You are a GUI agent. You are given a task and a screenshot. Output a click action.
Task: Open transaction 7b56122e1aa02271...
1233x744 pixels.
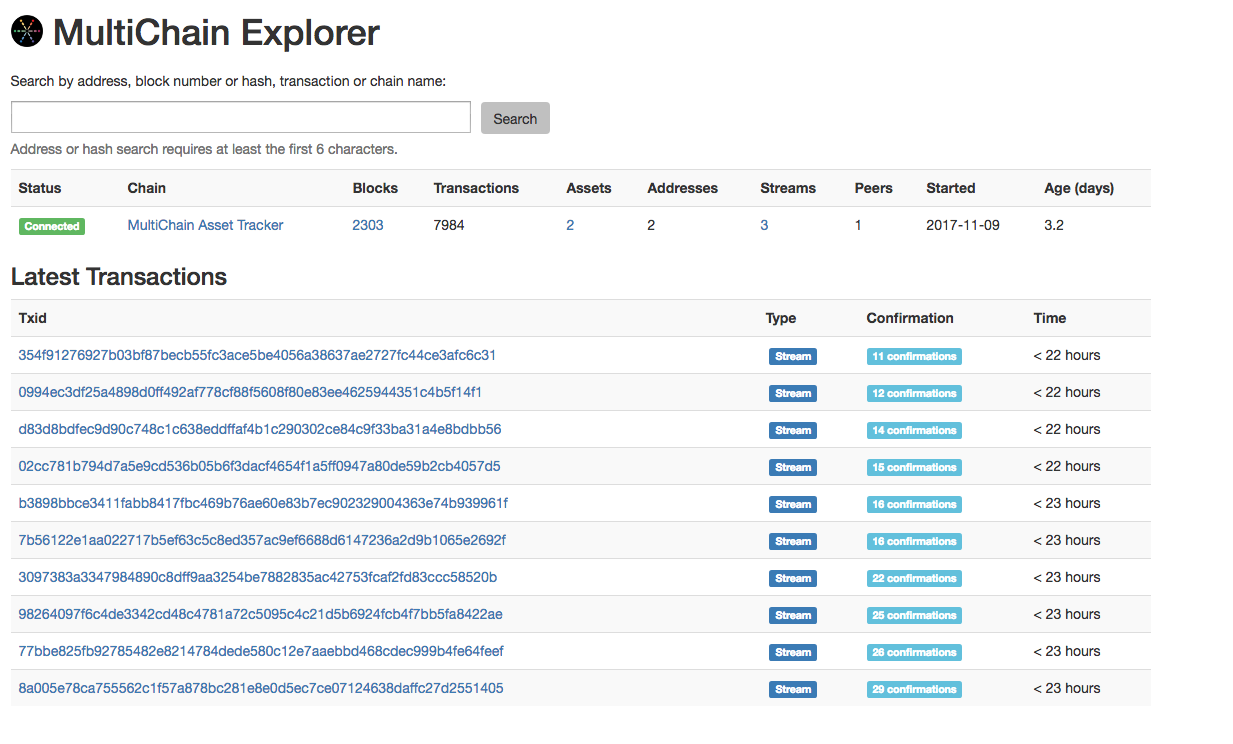[x=262, y=540]
